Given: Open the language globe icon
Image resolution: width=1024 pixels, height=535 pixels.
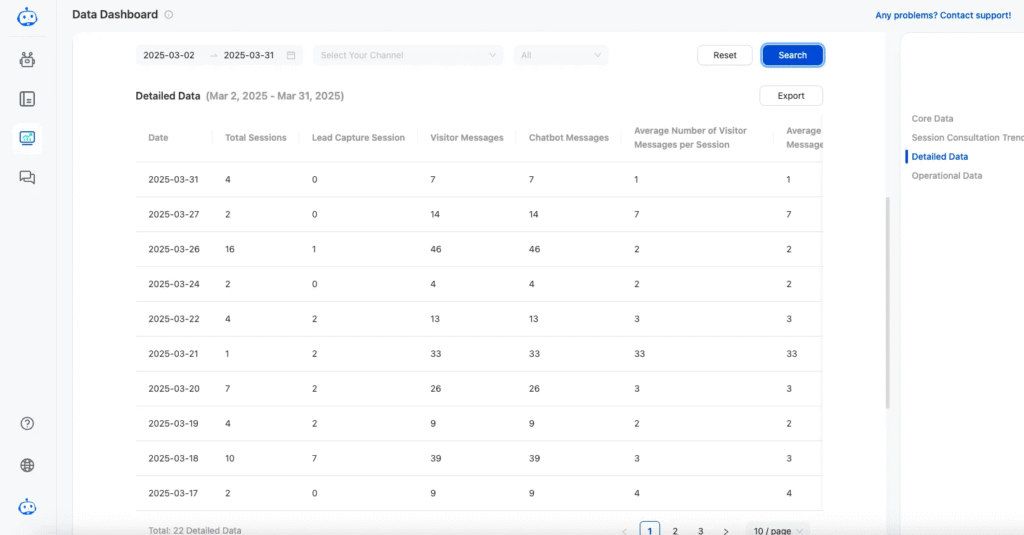Looking at the screenshot, I should 27,465.
